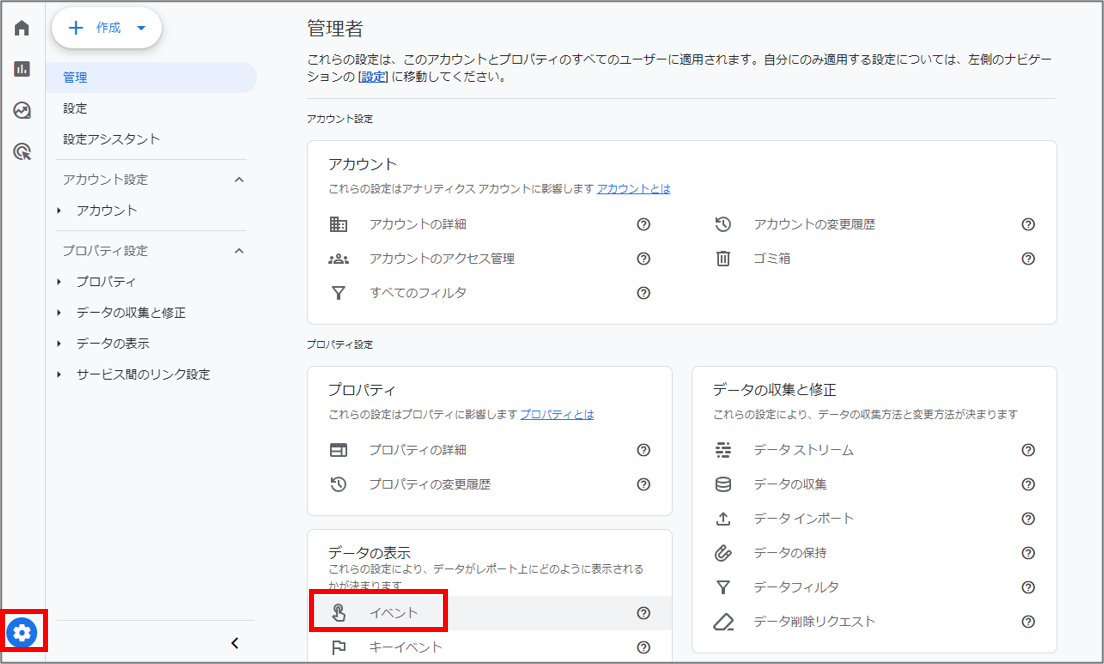The height and width of the screenshot is (664, 1104).
Task: Open イベント under データの表示
Action: 394,613
